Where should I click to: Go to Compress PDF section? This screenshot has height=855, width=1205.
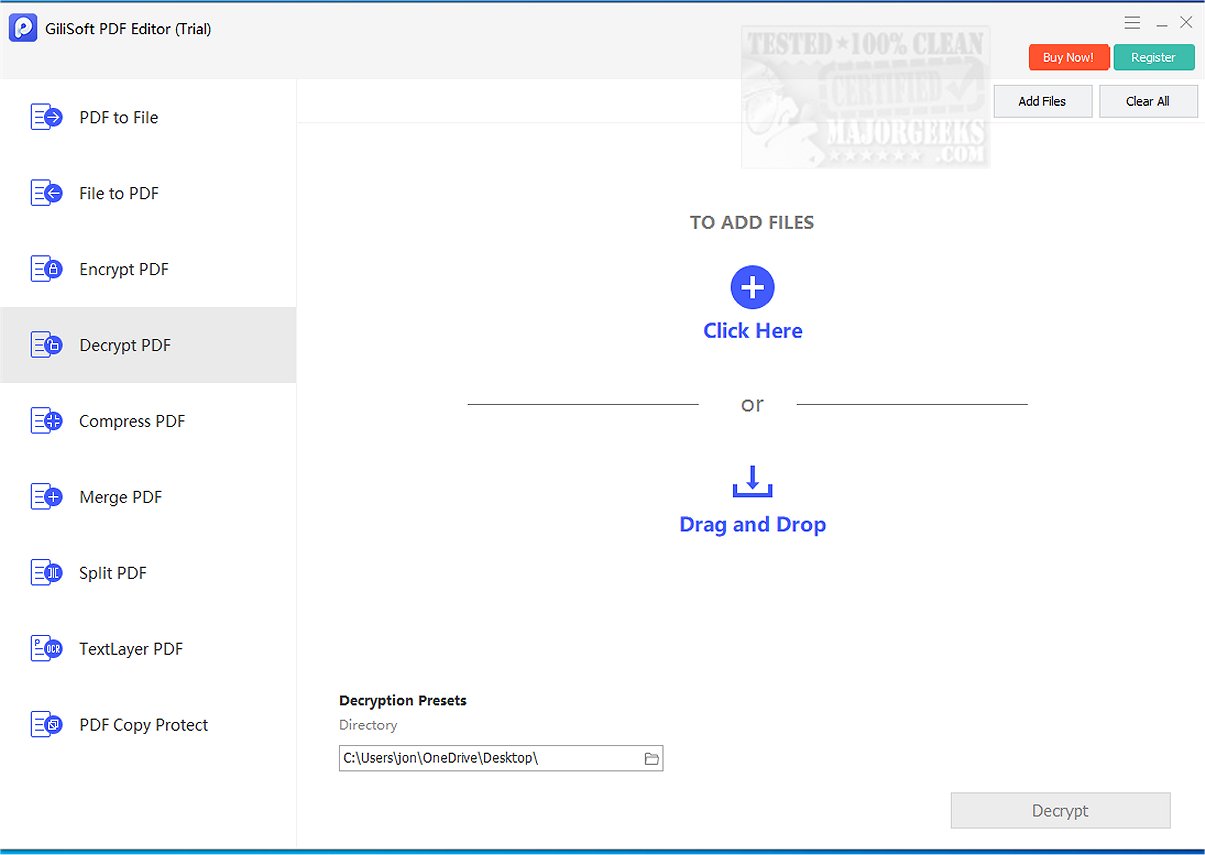pyautogui.click(x=148, y=421)
